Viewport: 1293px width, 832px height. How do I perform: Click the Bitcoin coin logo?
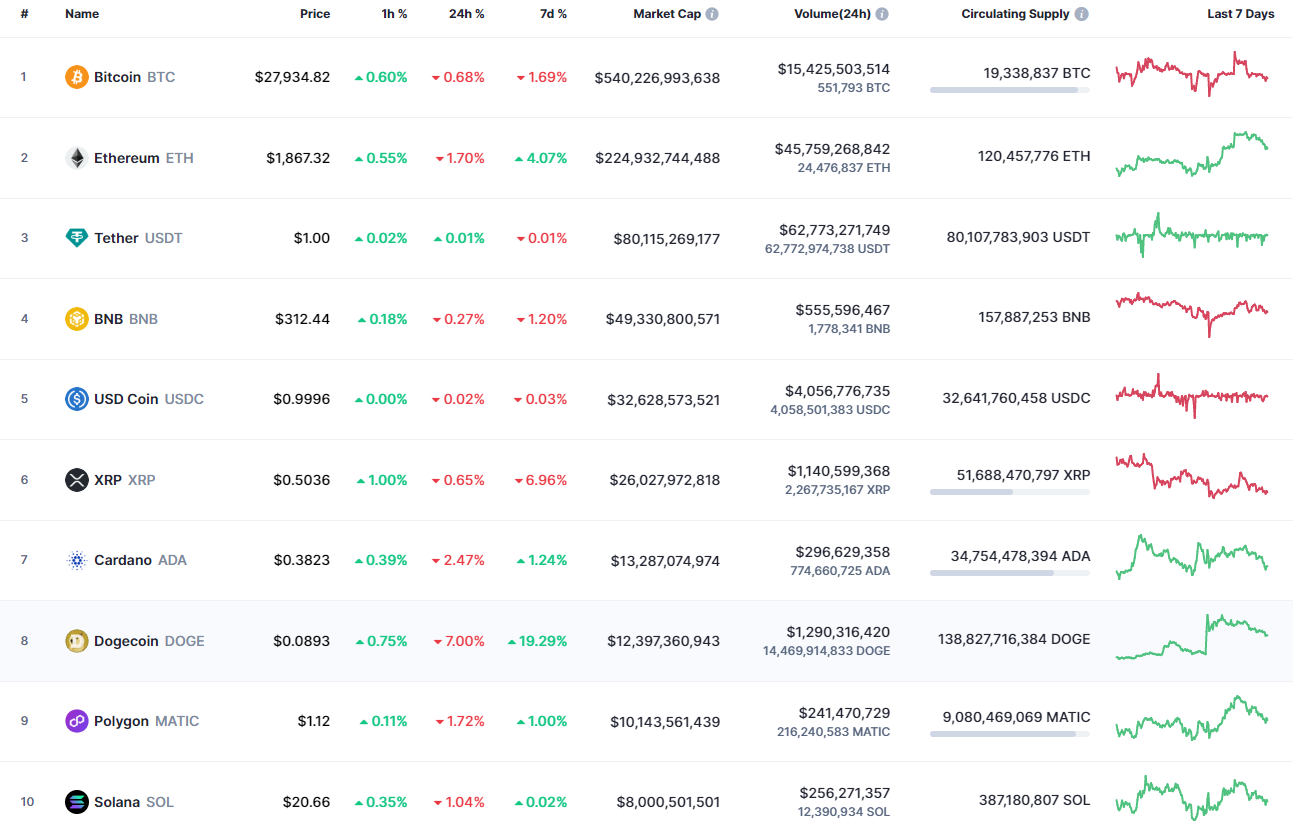75,76
